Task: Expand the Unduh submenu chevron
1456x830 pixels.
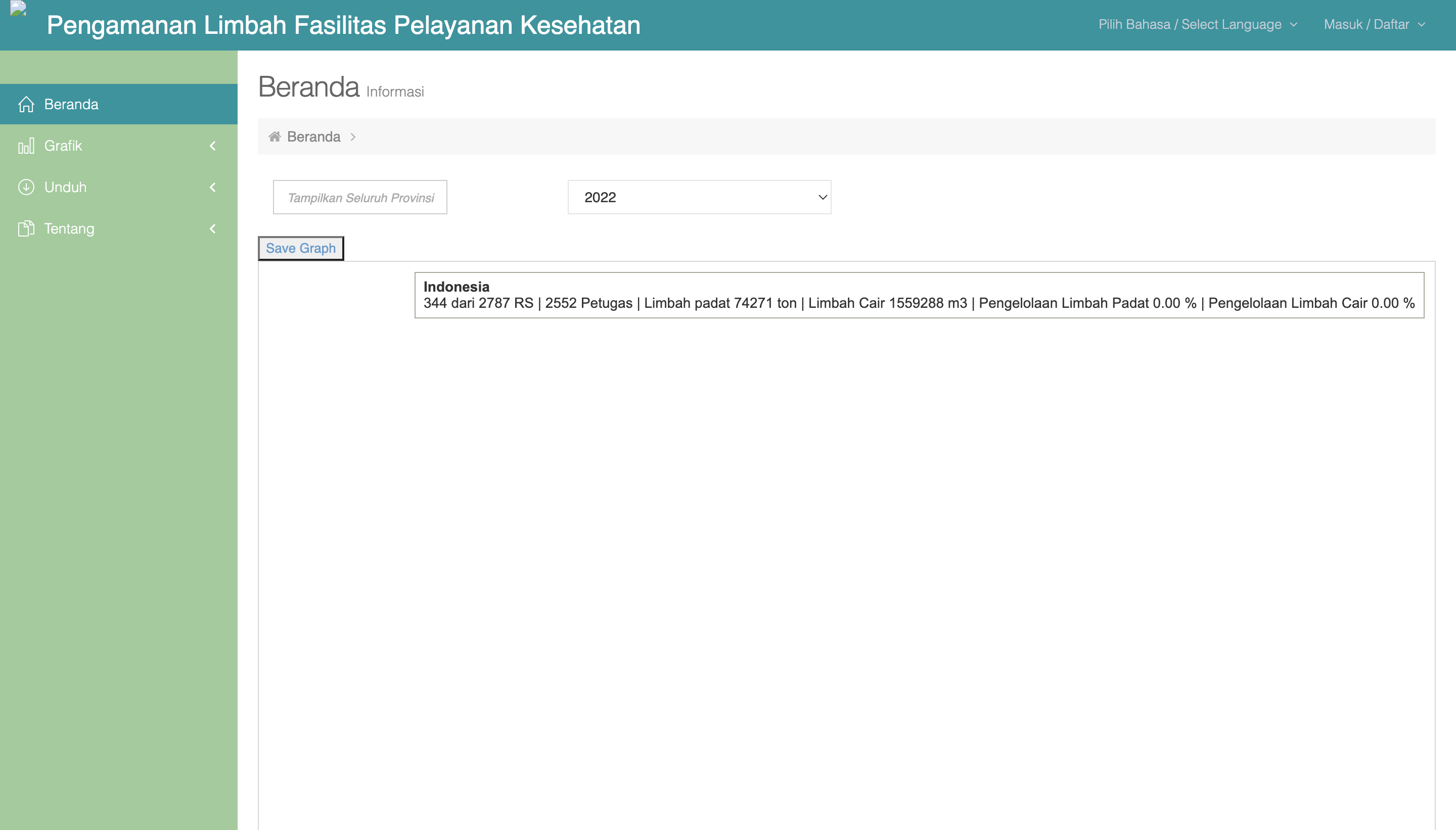Action: tap(213, 187)
